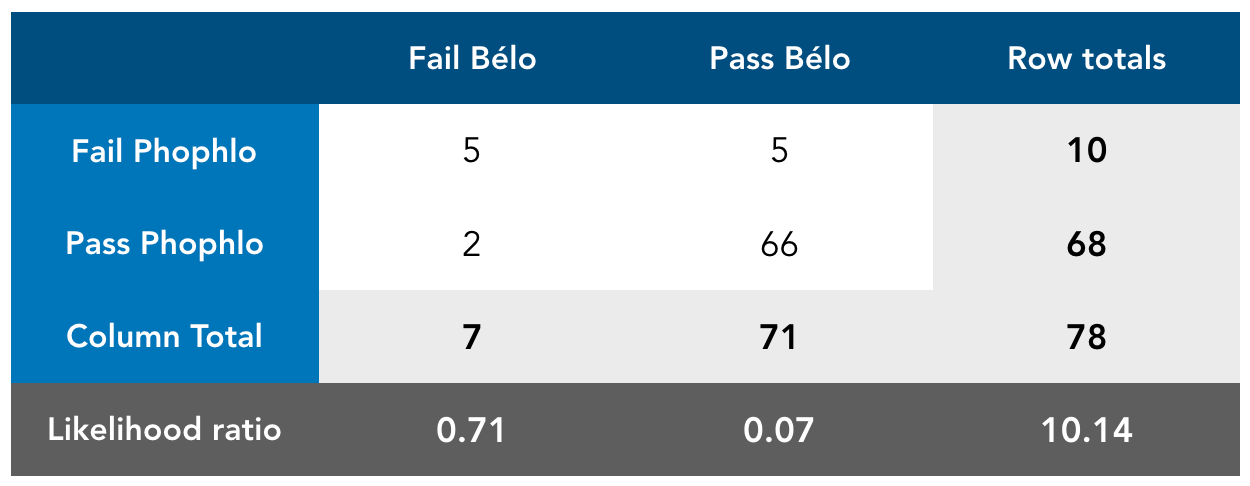Select the Pass Phophlo row label
The width and height of the screenshot is (1250, 486).
point(165,244)
